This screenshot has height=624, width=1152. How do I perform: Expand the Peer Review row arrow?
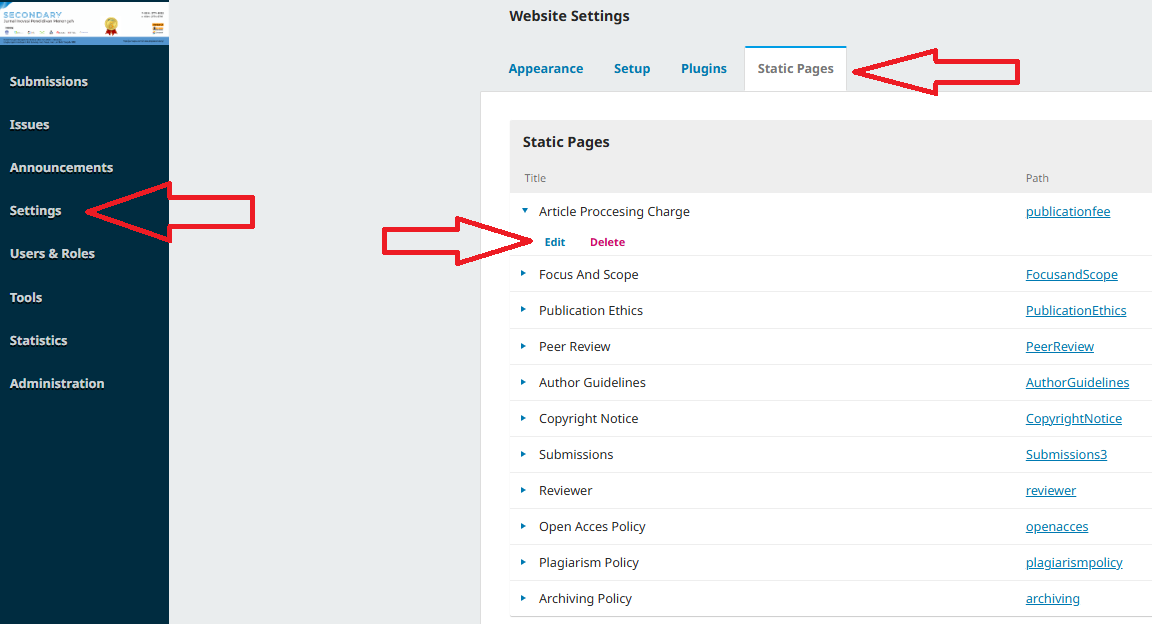(x=523, y=346)
